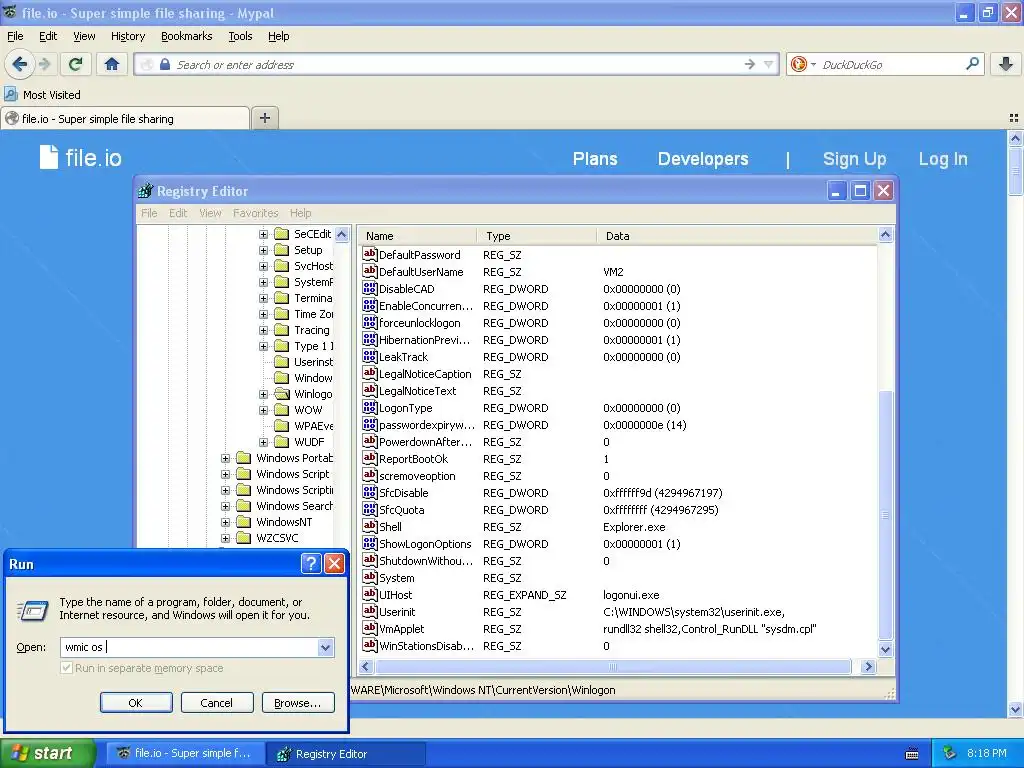The image size is (1024, 768).
Task: Go to the Home page icon
Action: coord(112,64)
